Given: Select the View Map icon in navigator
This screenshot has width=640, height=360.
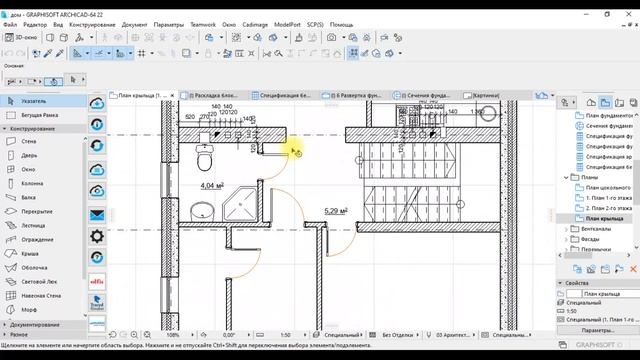Looking at the screenshot, I should [605, 102].
